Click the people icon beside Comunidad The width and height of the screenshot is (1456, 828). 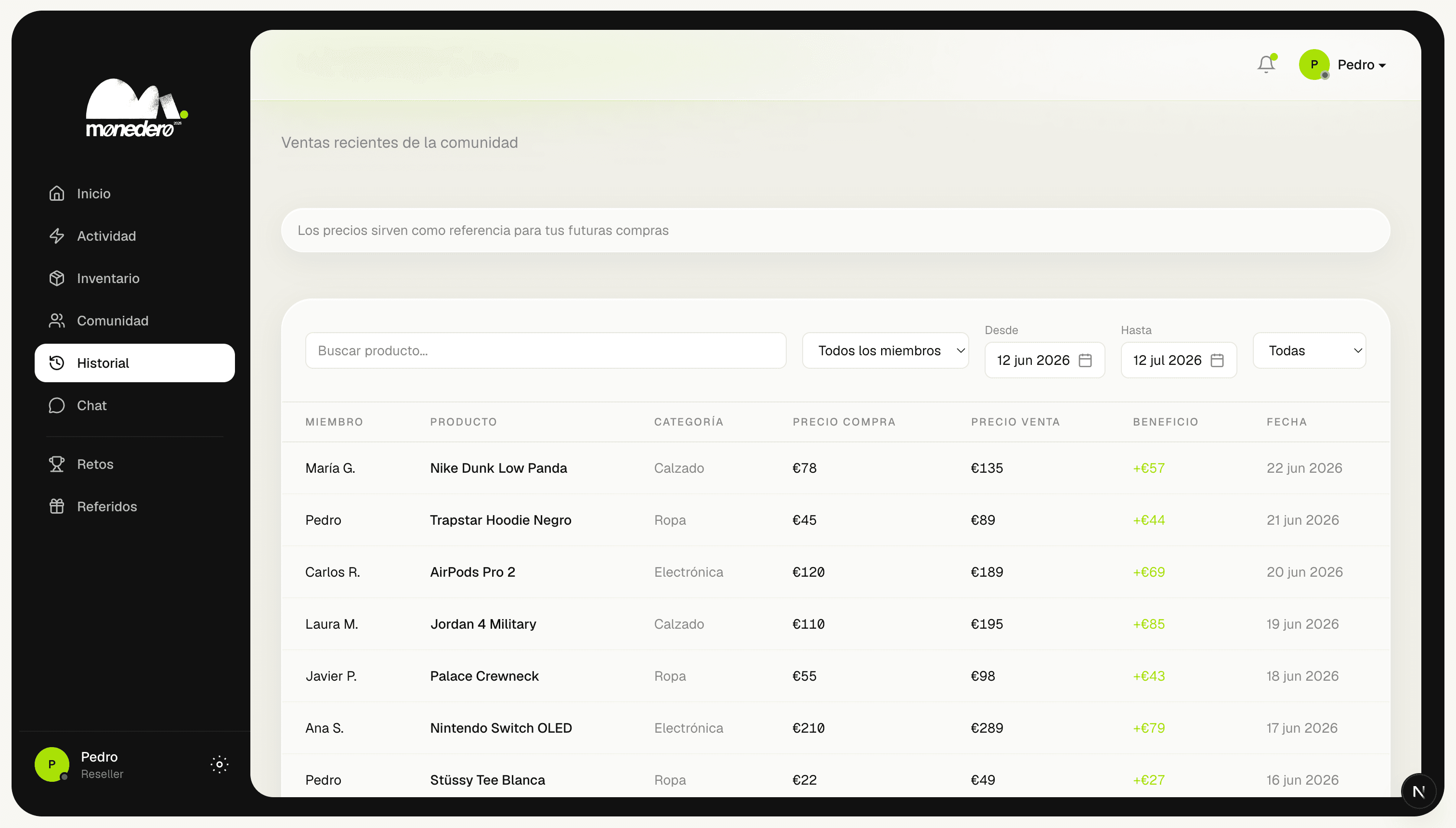pos(57,321)
